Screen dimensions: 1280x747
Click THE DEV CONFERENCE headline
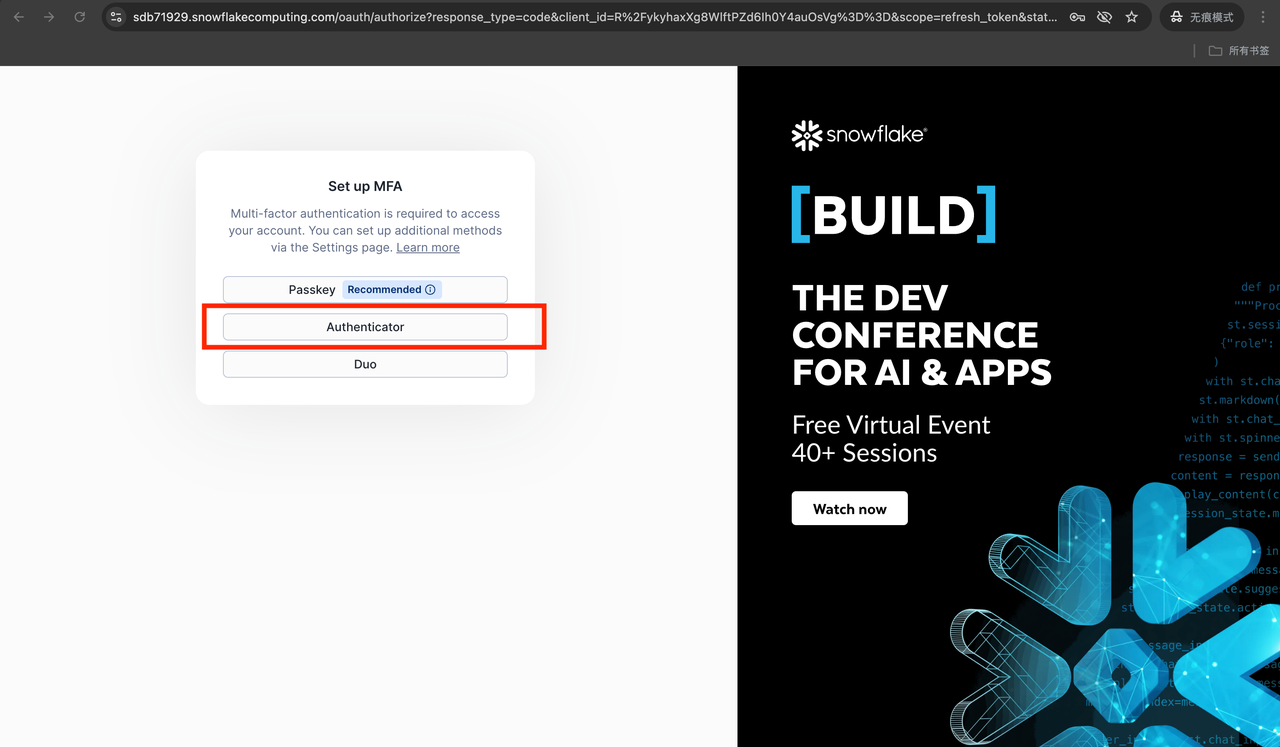tap(921, 335)
